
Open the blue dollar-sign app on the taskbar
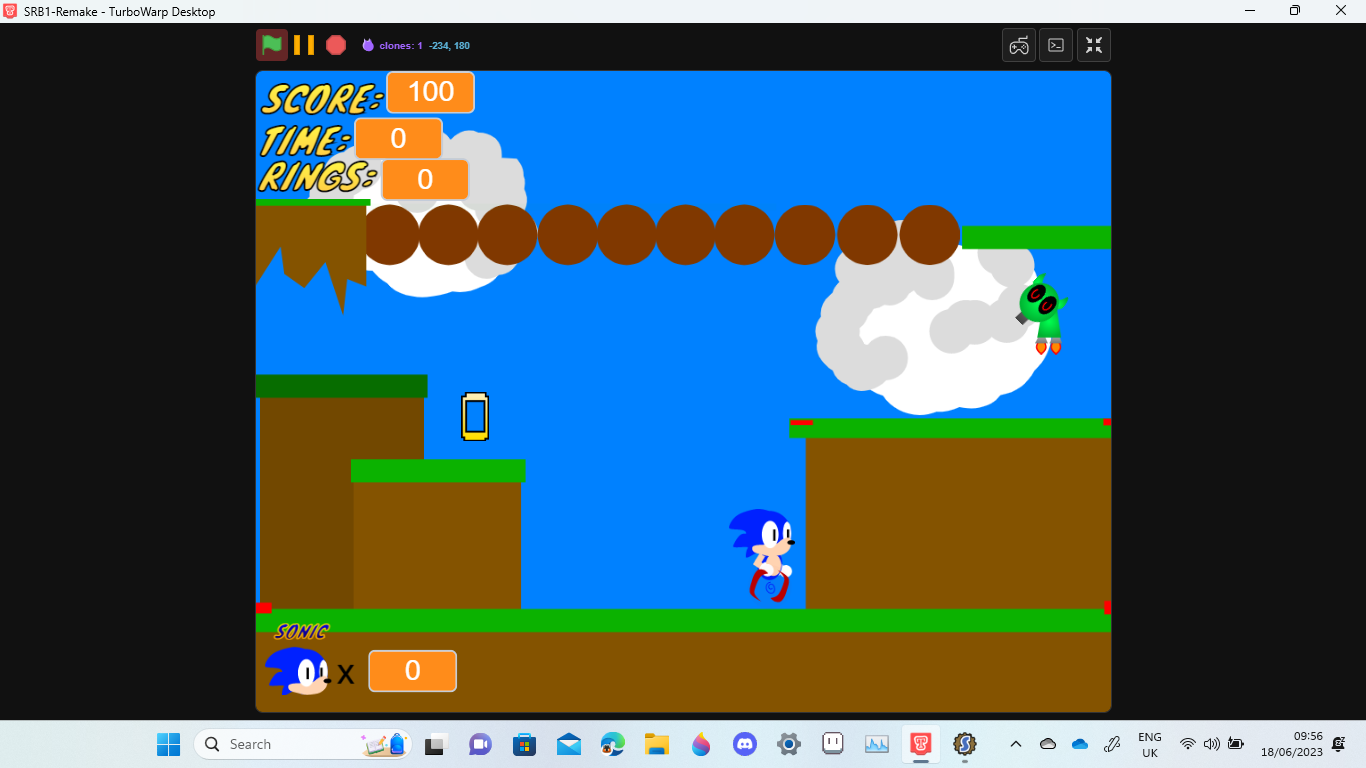(965, 744)
